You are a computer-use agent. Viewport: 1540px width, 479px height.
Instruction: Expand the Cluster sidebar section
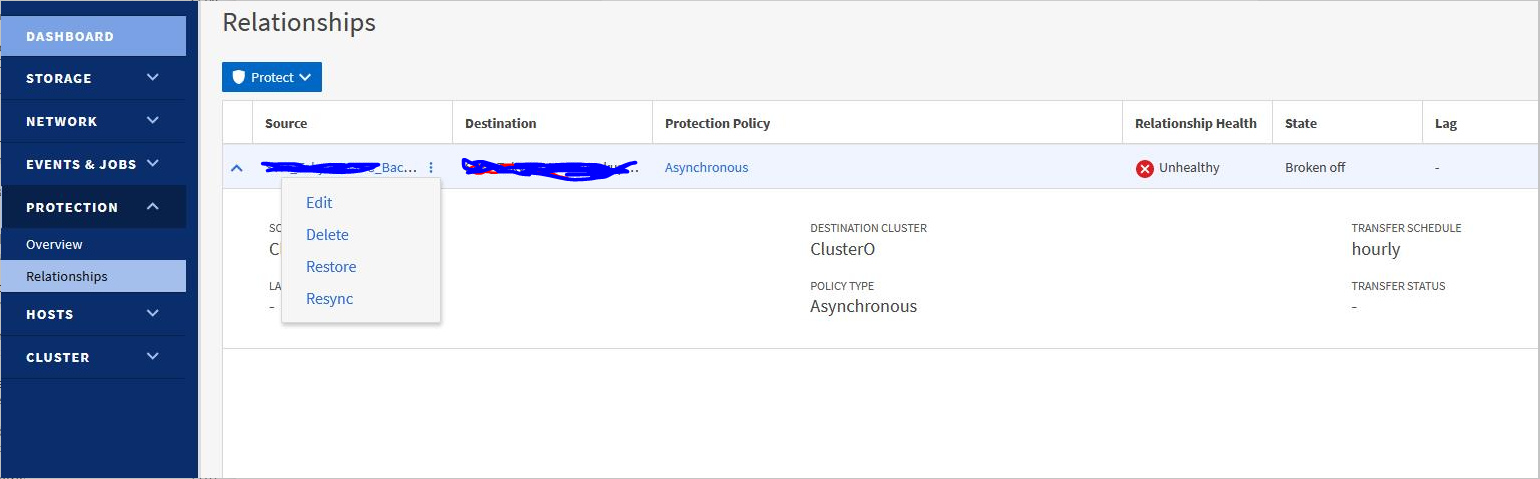point(152,357)
